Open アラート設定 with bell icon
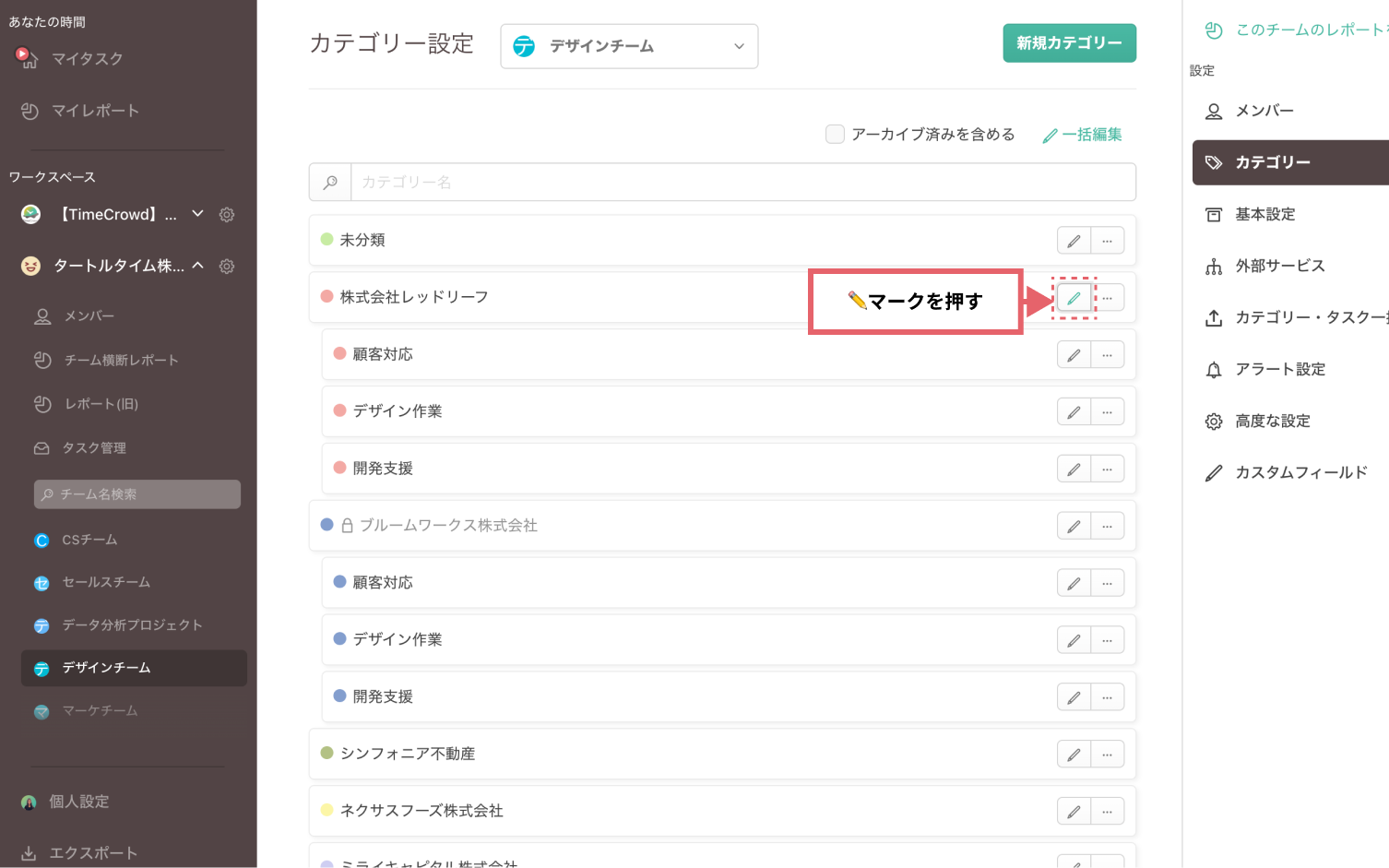1389x868 pixels. [x=1279, y=369]
